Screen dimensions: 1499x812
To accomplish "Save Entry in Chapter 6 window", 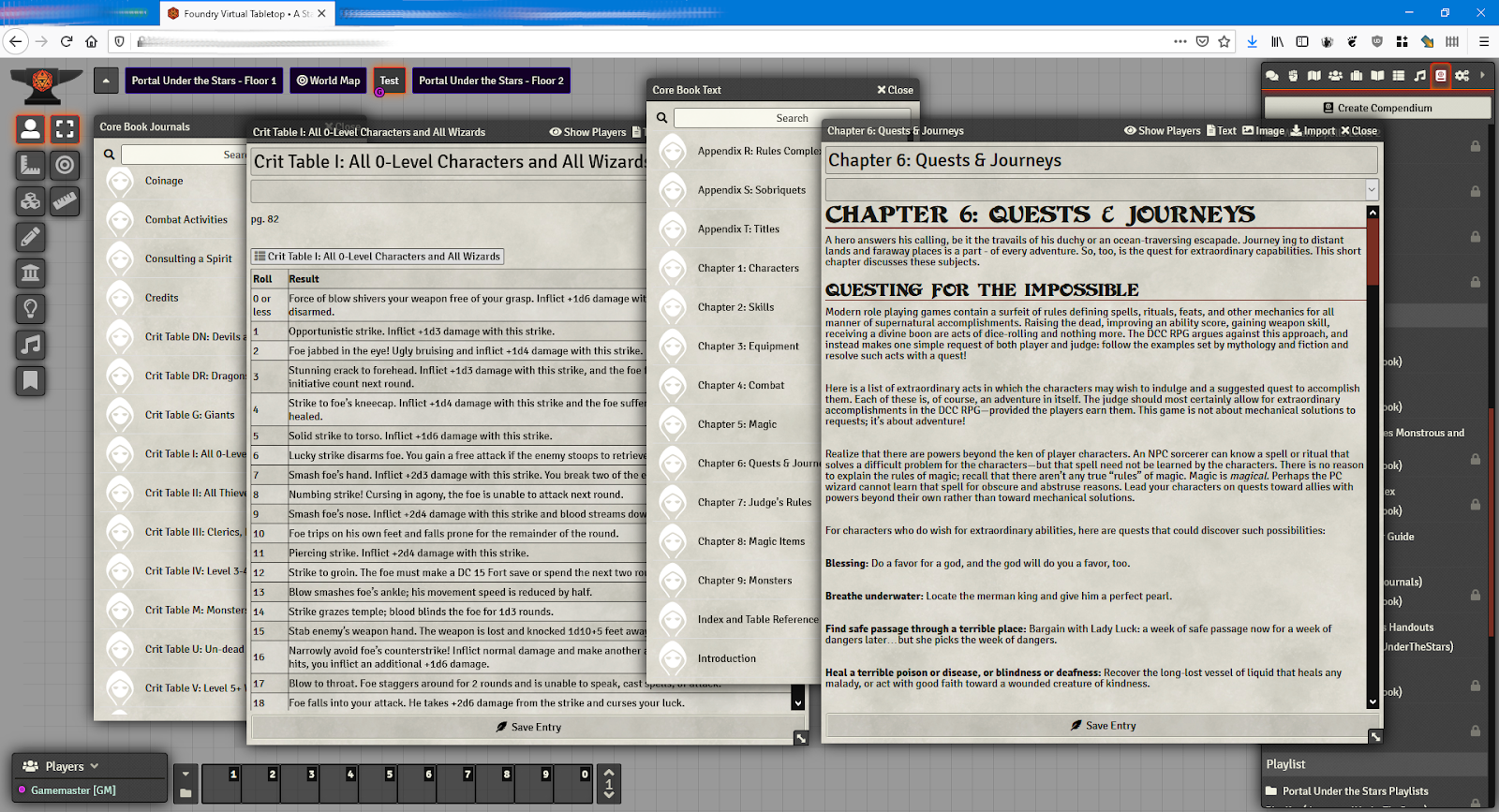I will pyautogui.click(x=1103, y=726).
